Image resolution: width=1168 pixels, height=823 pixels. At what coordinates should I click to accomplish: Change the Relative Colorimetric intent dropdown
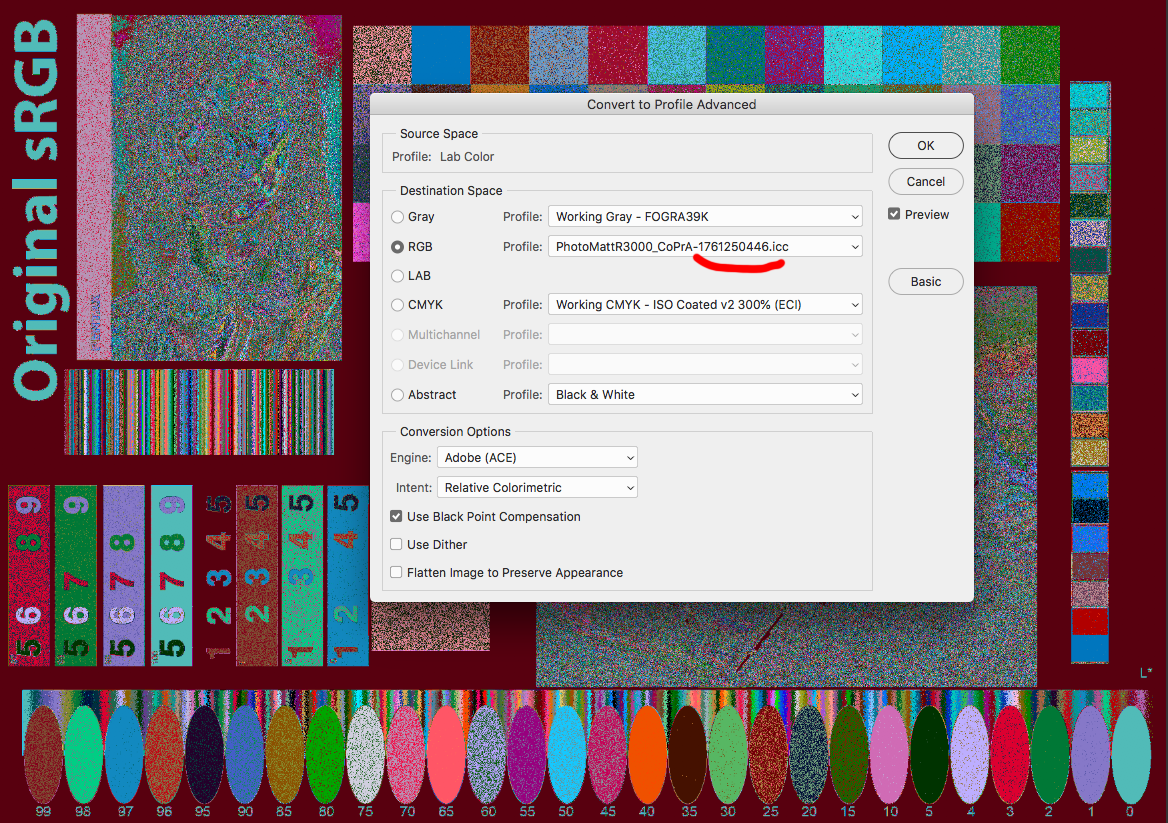tap(537, 488)
